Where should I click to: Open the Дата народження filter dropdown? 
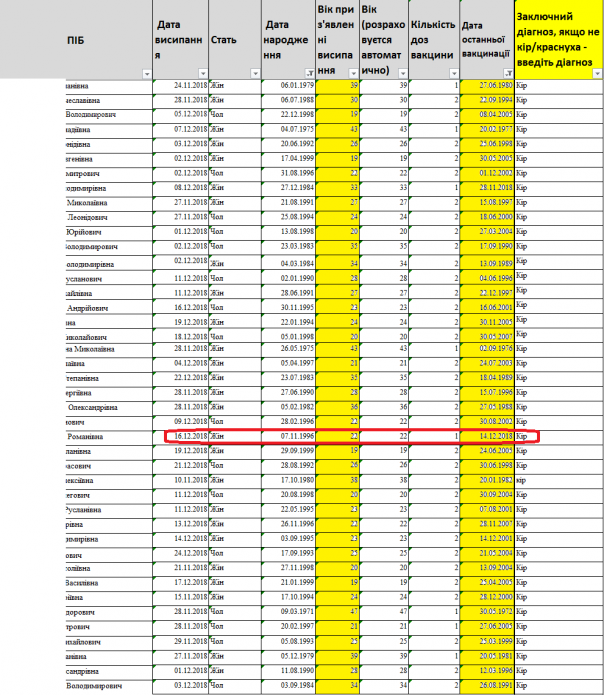[308, 73]
